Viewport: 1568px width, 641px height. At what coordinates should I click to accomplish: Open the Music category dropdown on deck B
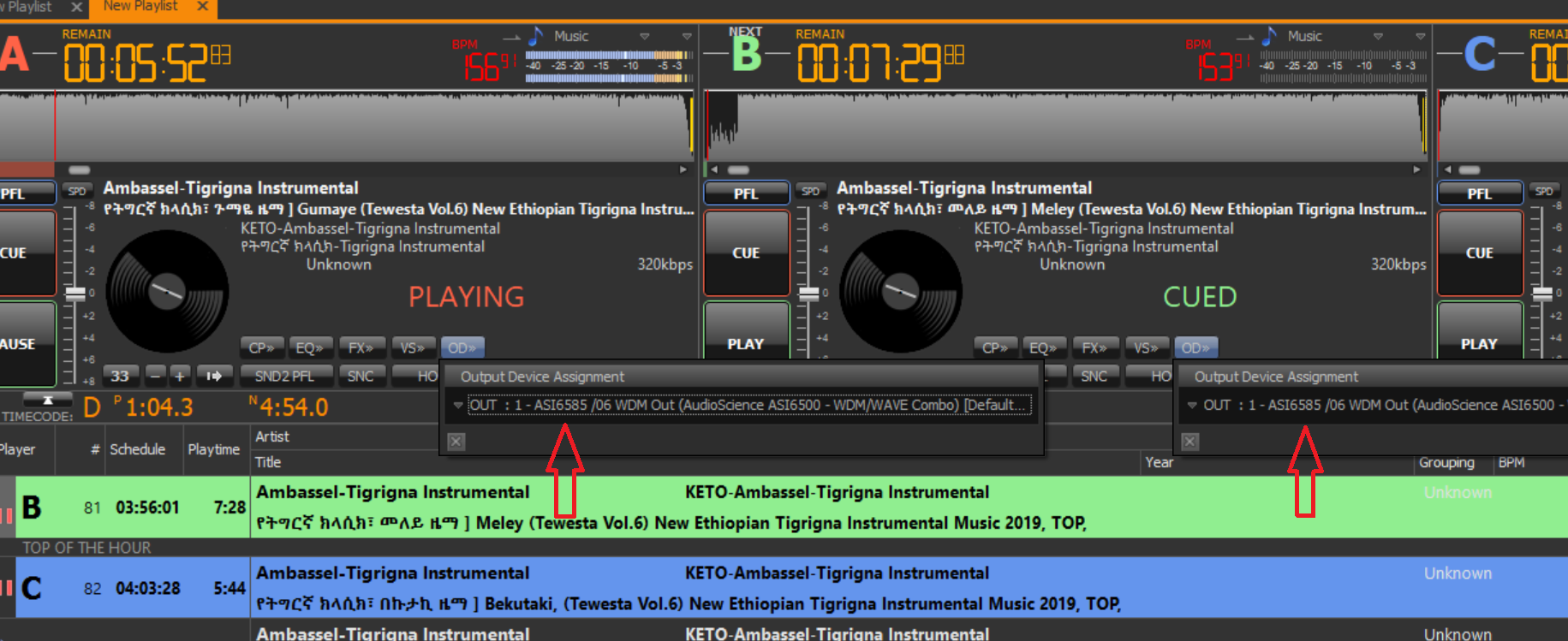pyautogui.click(x=1378, y=36)
